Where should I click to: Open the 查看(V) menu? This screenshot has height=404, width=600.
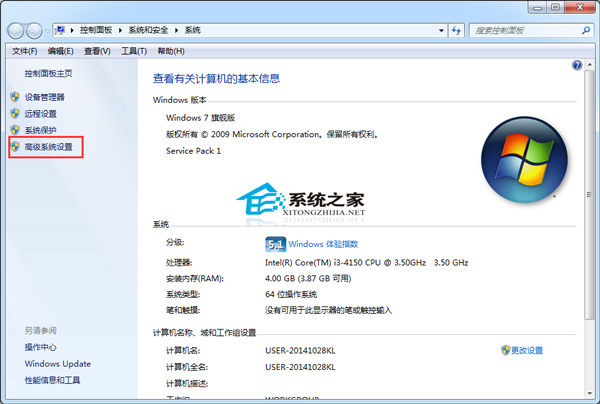tap(97, 51)
